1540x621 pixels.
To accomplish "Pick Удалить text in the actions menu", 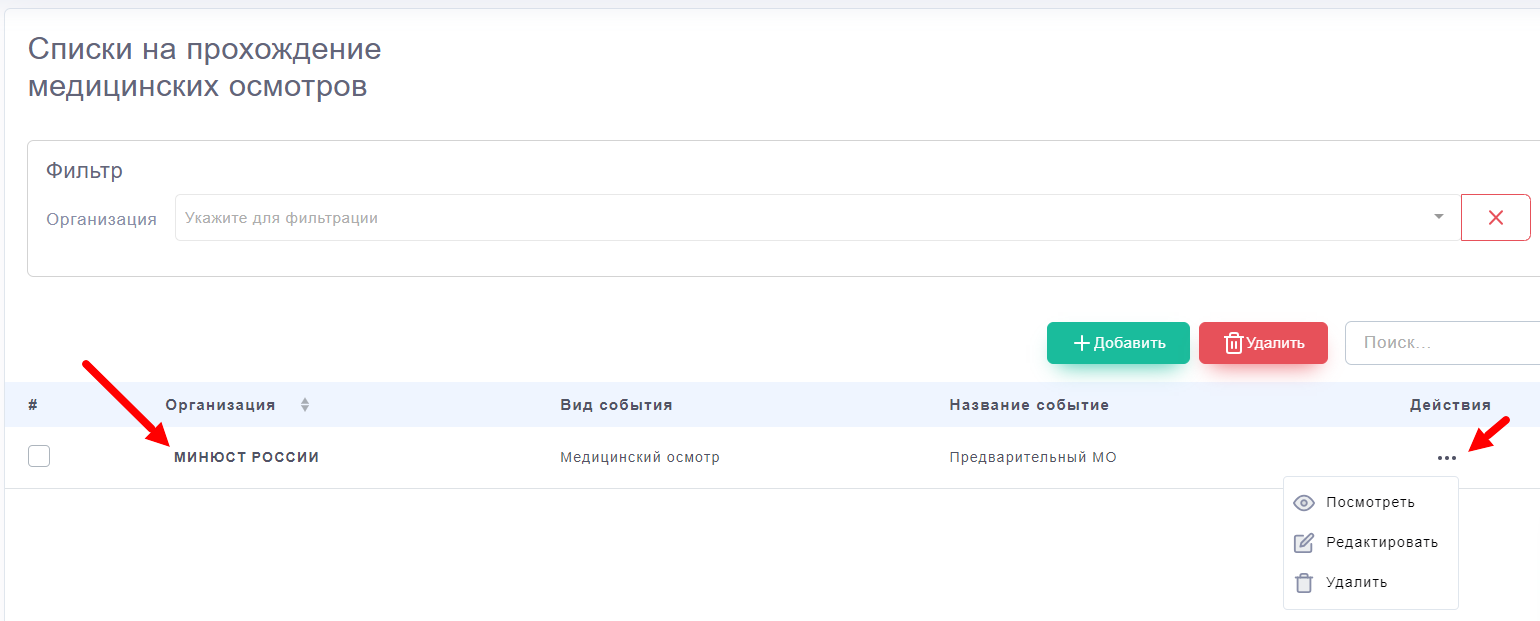I will click(1356, 582).
